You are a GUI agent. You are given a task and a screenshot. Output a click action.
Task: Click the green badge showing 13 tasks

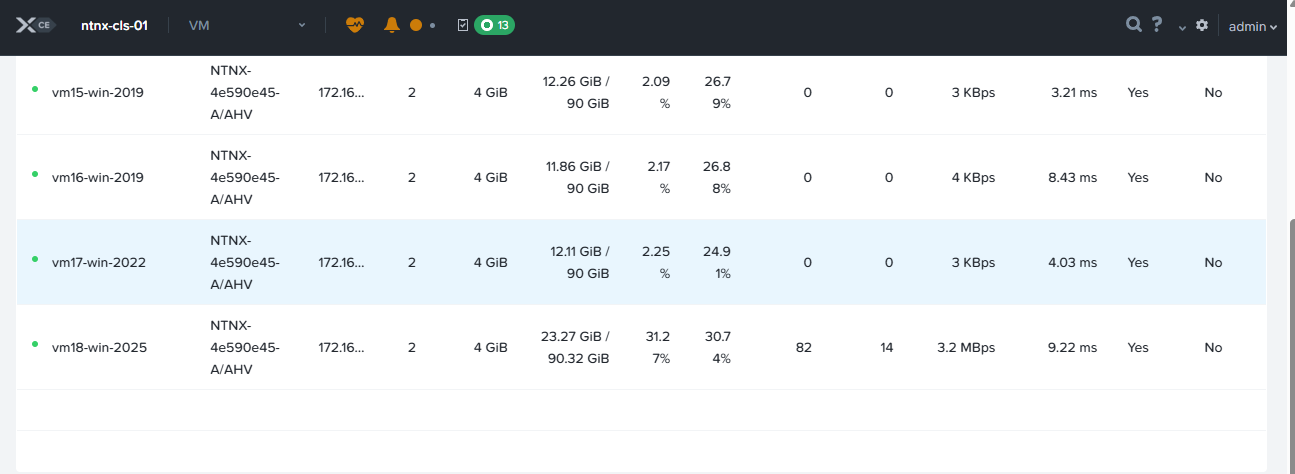pos(495,25)
